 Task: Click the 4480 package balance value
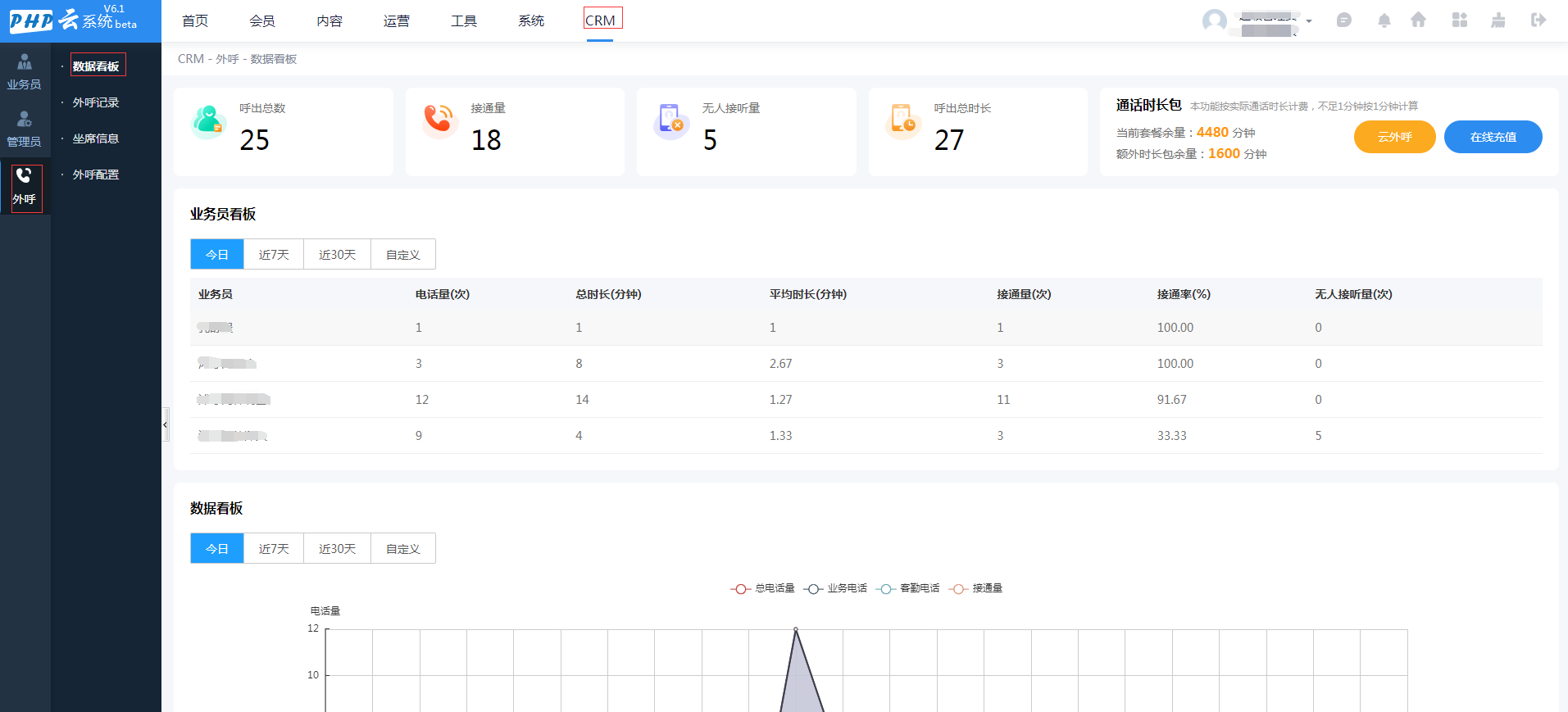coord(1212,132)
